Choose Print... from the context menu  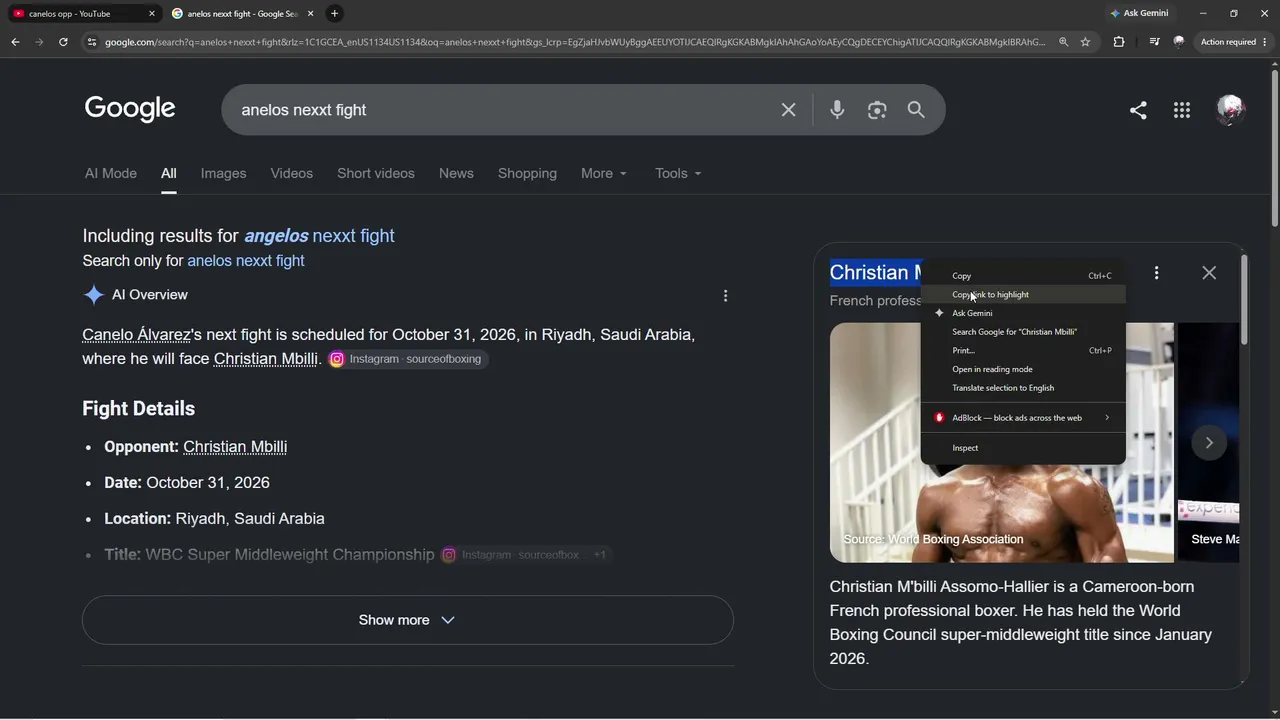[1023, 351]
